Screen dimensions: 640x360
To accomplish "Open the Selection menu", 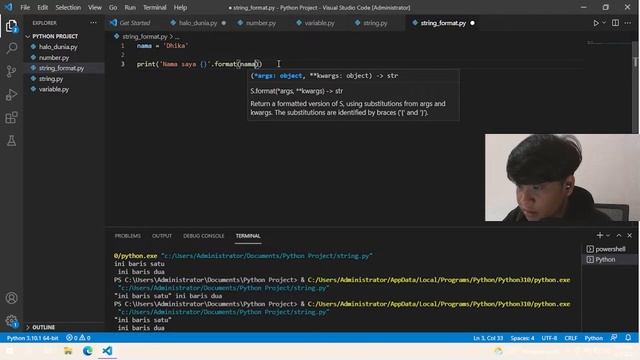I will [x=68, y=7].
